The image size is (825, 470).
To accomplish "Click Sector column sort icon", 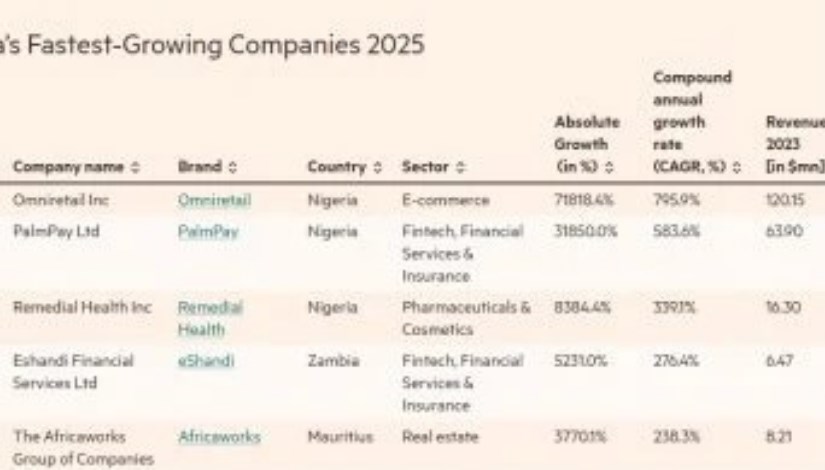I will (x=460, y=167).
